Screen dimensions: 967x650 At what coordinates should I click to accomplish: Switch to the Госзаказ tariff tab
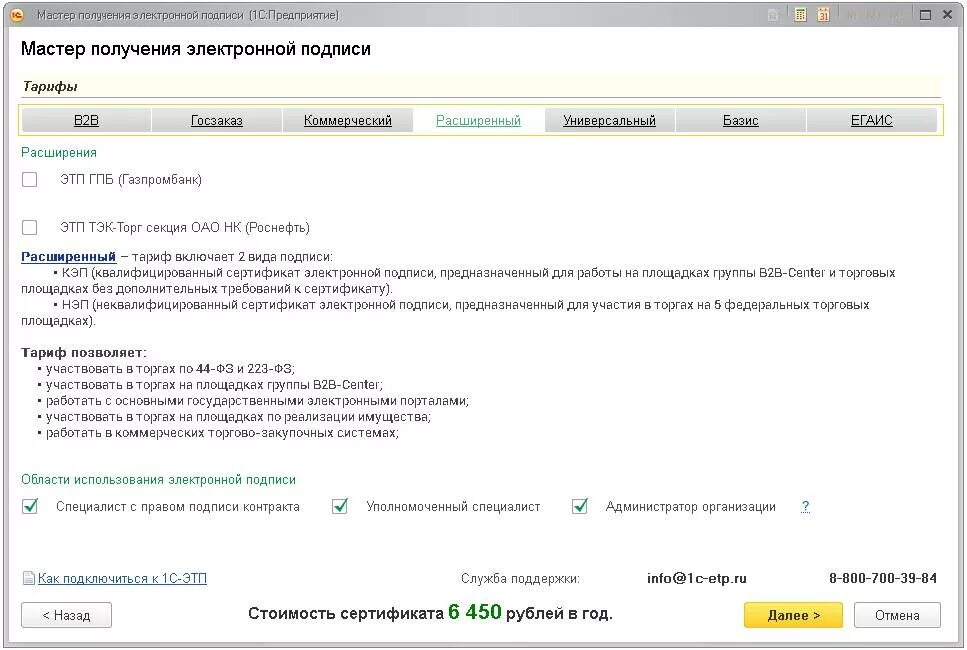click(216, 120)
